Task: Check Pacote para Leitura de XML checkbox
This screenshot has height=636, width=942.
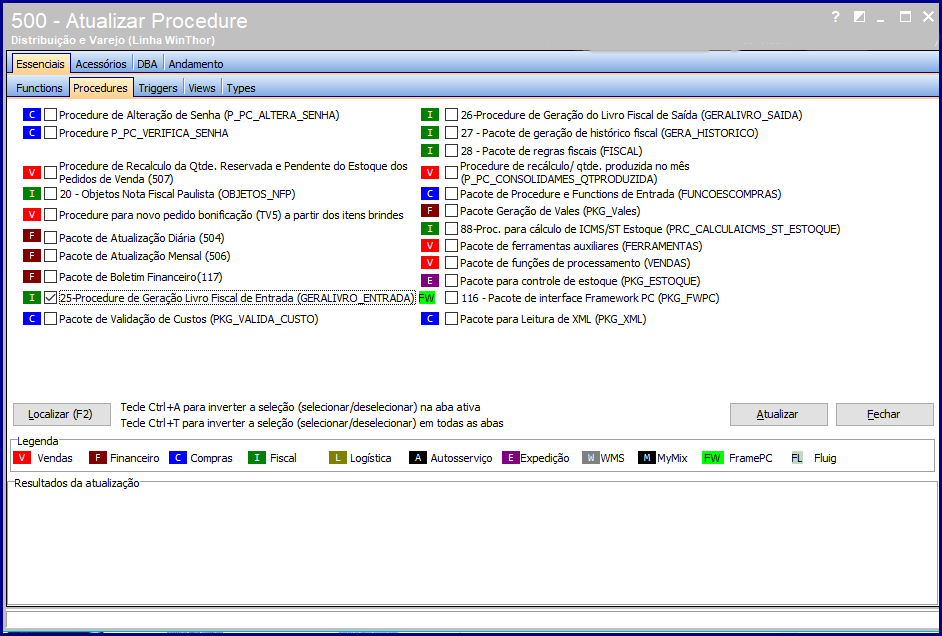Action: click(x=451, y=319)
